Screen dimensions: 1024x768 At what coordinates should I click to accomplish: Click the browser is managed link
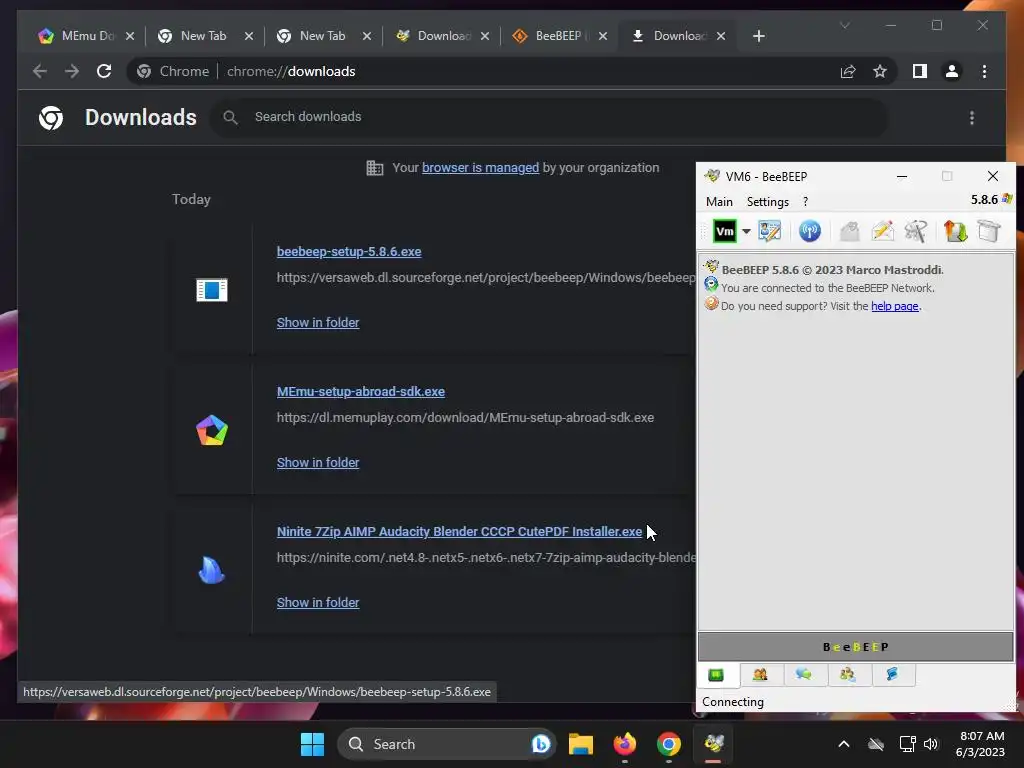pos(481,167)
